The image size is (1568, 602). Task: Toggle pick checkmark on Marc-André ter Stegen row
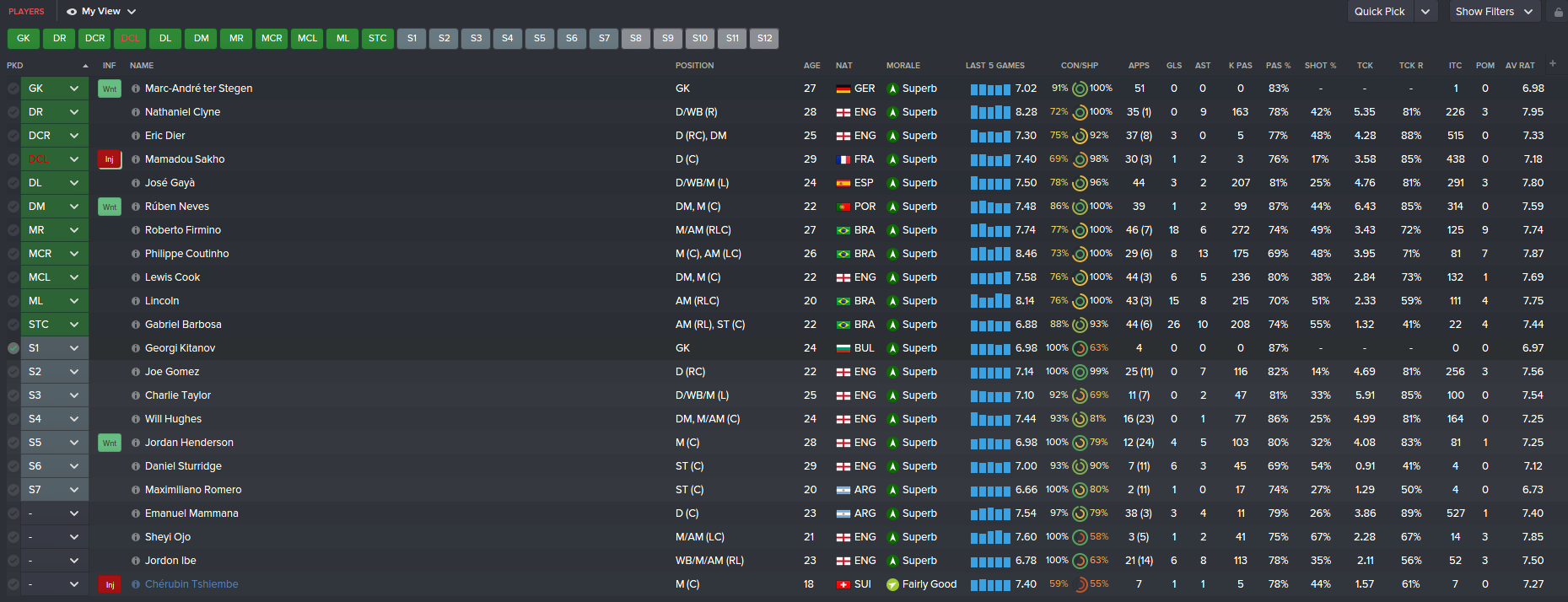pos(13,89)
